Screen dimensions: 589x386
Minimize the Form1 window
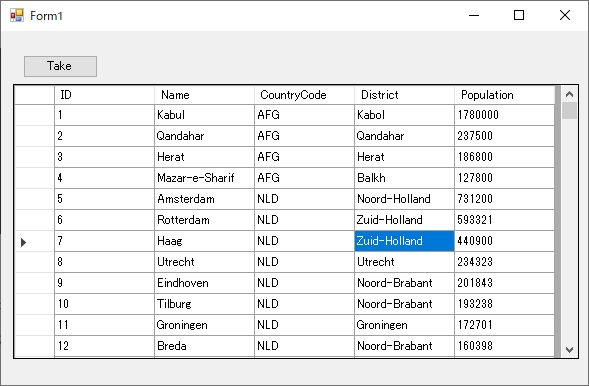474,15
